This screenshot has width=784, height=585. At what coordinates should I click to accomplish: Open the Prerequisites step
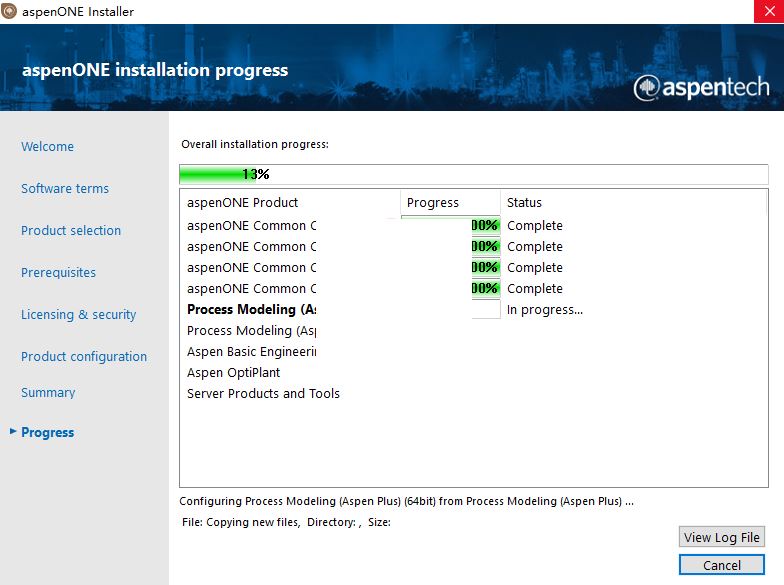(58, 272)
